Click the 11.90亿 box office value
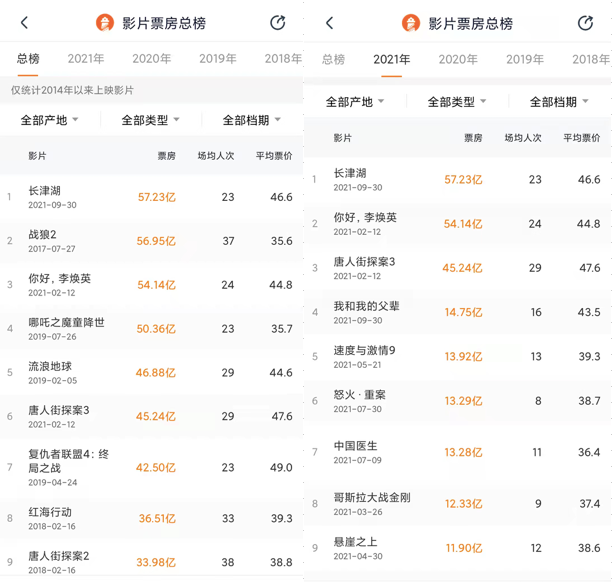Viewport: 612px width, 582px height. pyautogui.click(x=464, y=548)
